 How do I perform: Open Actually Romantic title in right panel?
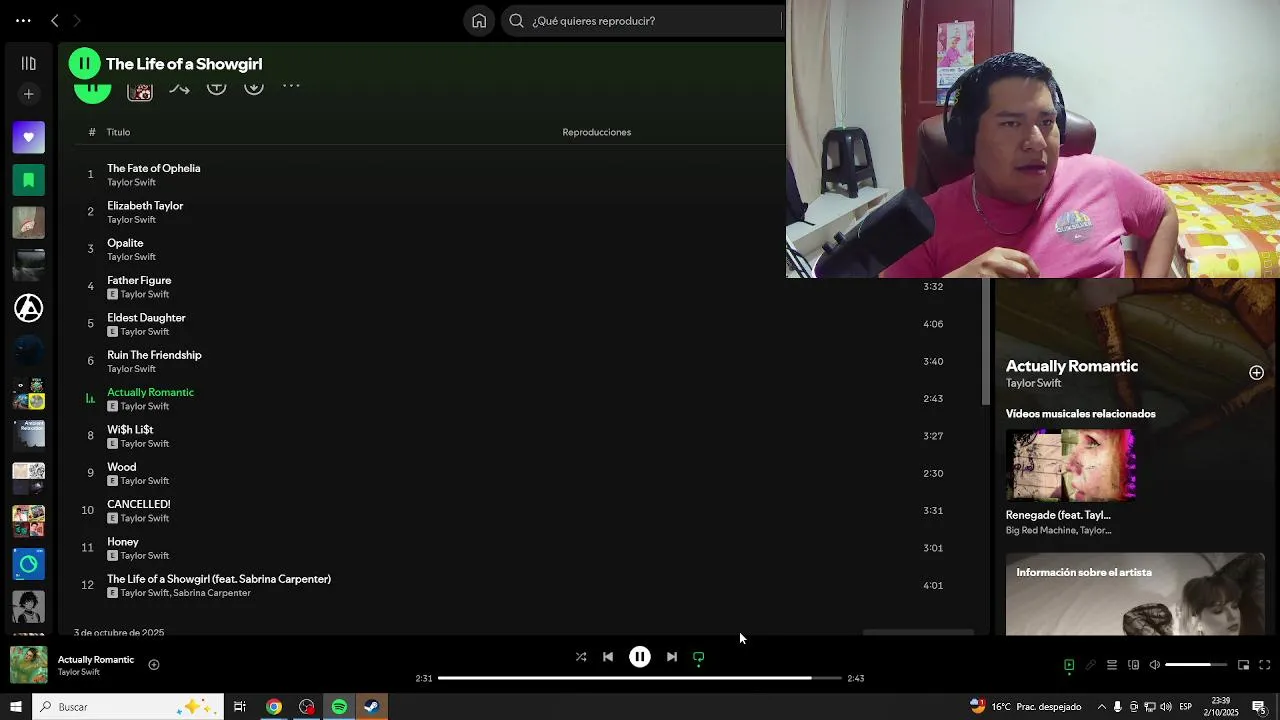pos(1072,366)
